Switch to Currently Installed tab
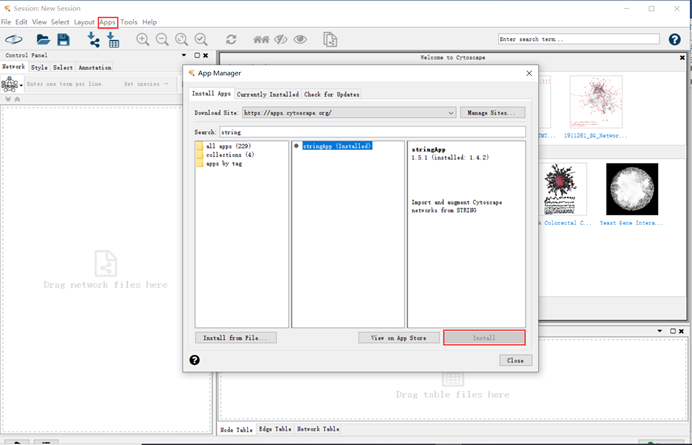Viewport: 692px width, 445px height. (x=267, y=94)
